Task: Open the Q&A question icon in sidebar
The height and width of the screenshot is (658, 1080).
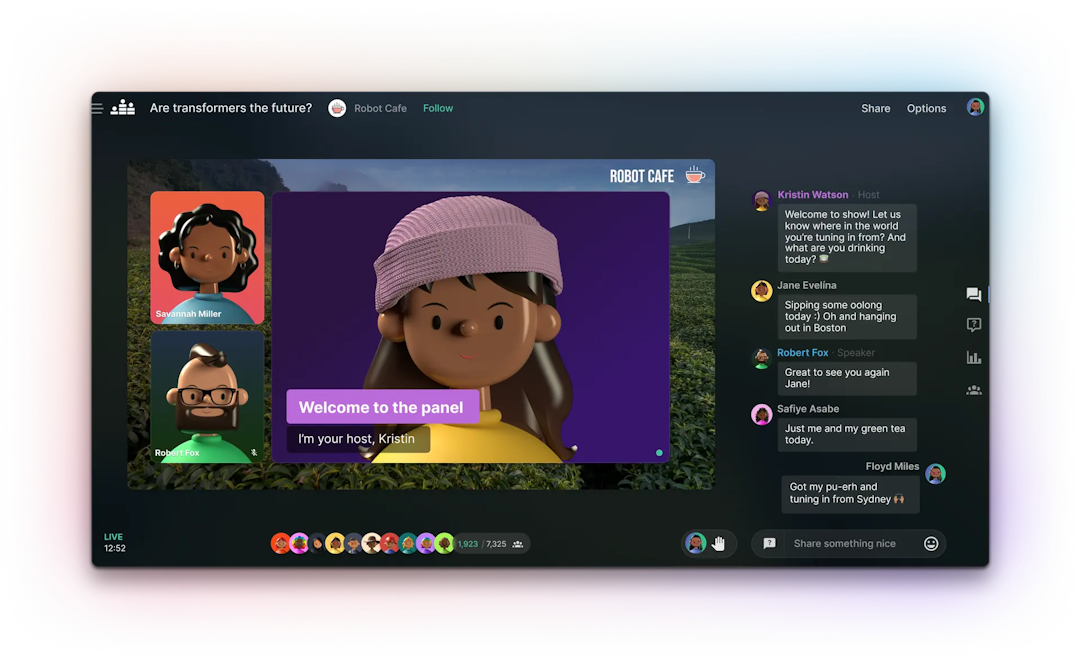Action: coord(973,325)
